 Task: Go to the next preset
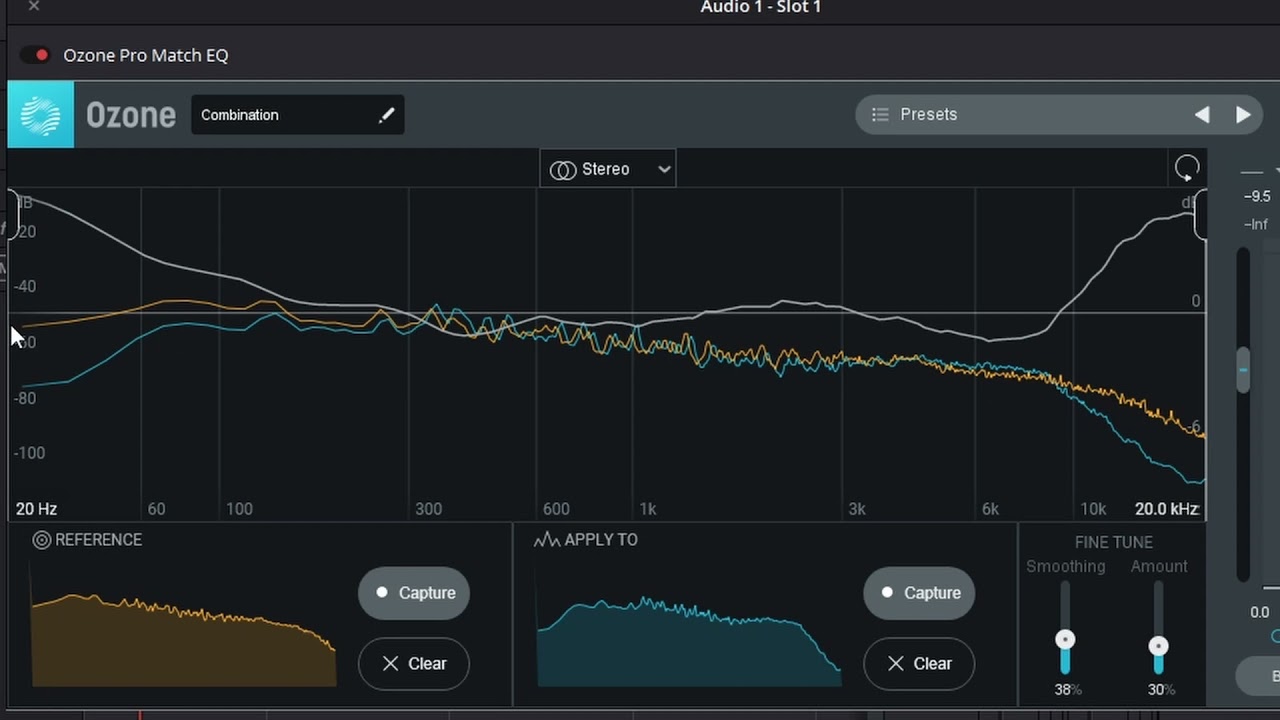[1243, 115]
